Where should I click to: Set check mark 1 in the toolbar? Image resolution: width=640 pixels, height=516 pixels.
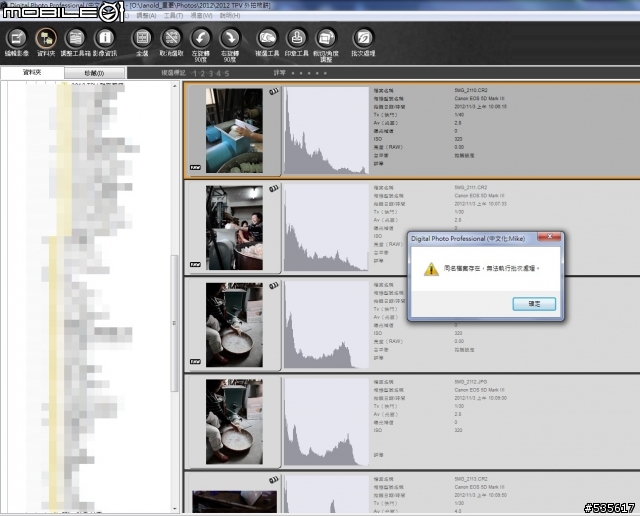[195, 73]
